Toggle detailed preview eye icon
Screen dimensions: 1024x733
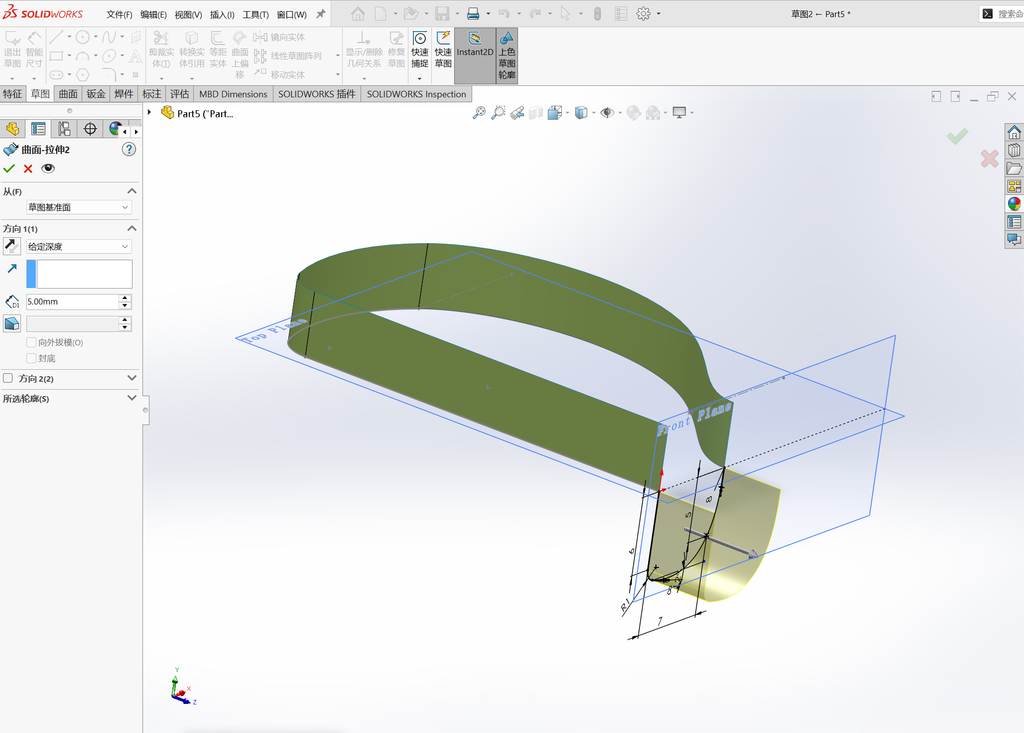click(48, 169)
